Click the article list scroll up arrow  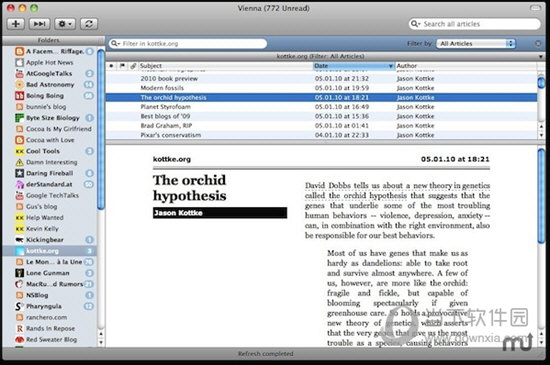tap(541, 127)
